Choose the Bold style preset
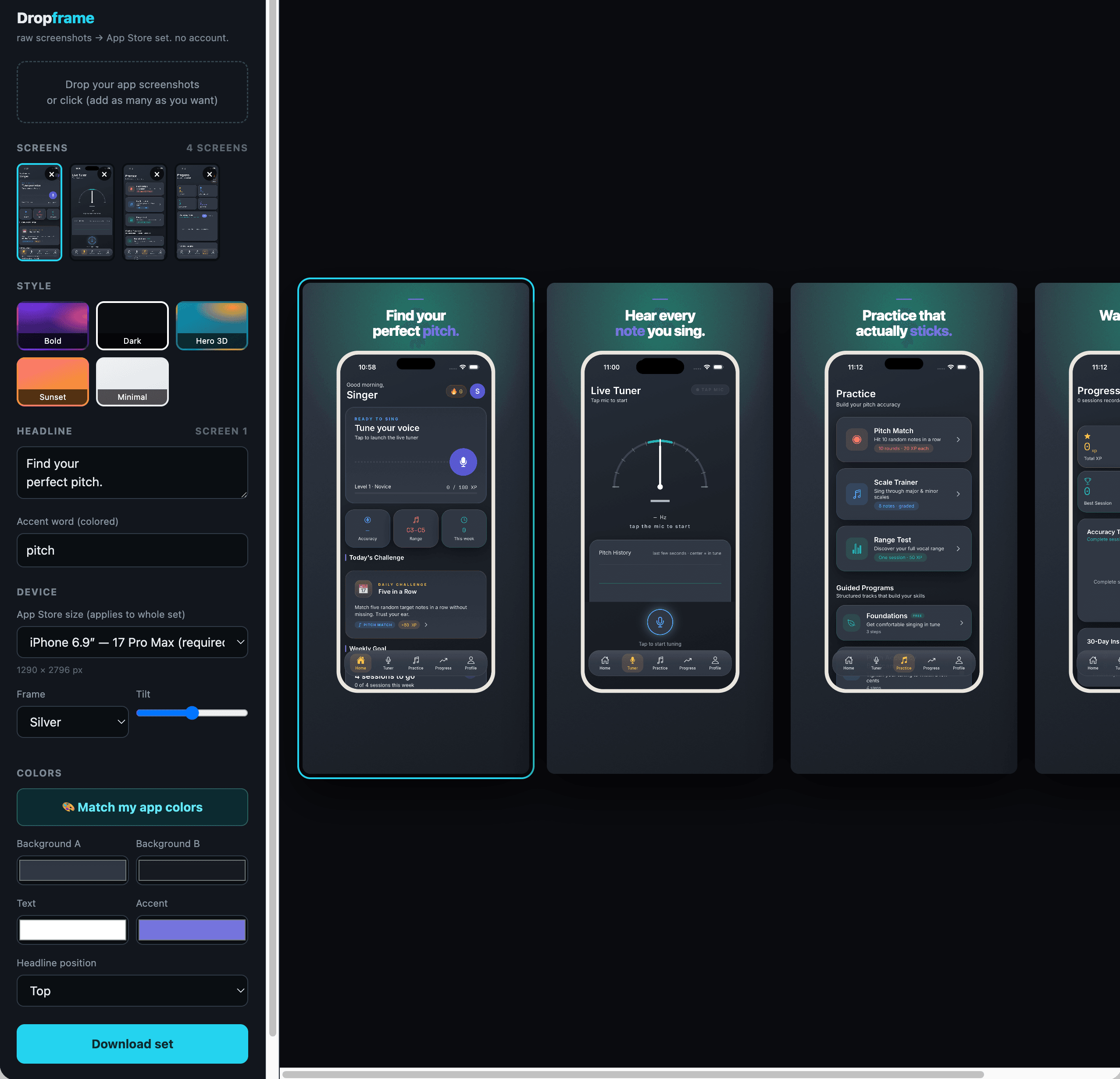 point(53,326)
